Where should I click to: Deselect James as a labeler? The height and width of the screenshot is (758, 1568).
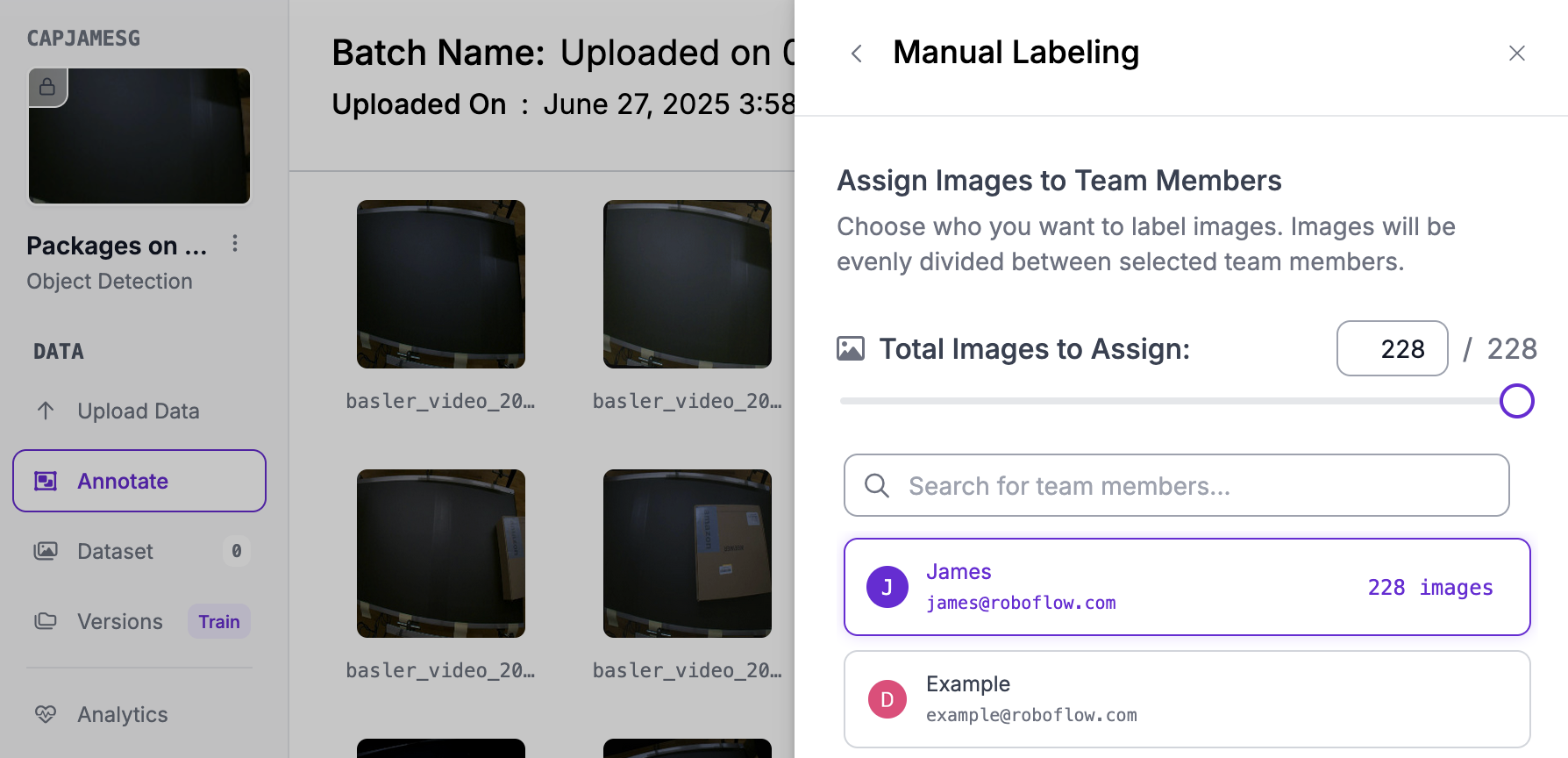(1187, 587)
